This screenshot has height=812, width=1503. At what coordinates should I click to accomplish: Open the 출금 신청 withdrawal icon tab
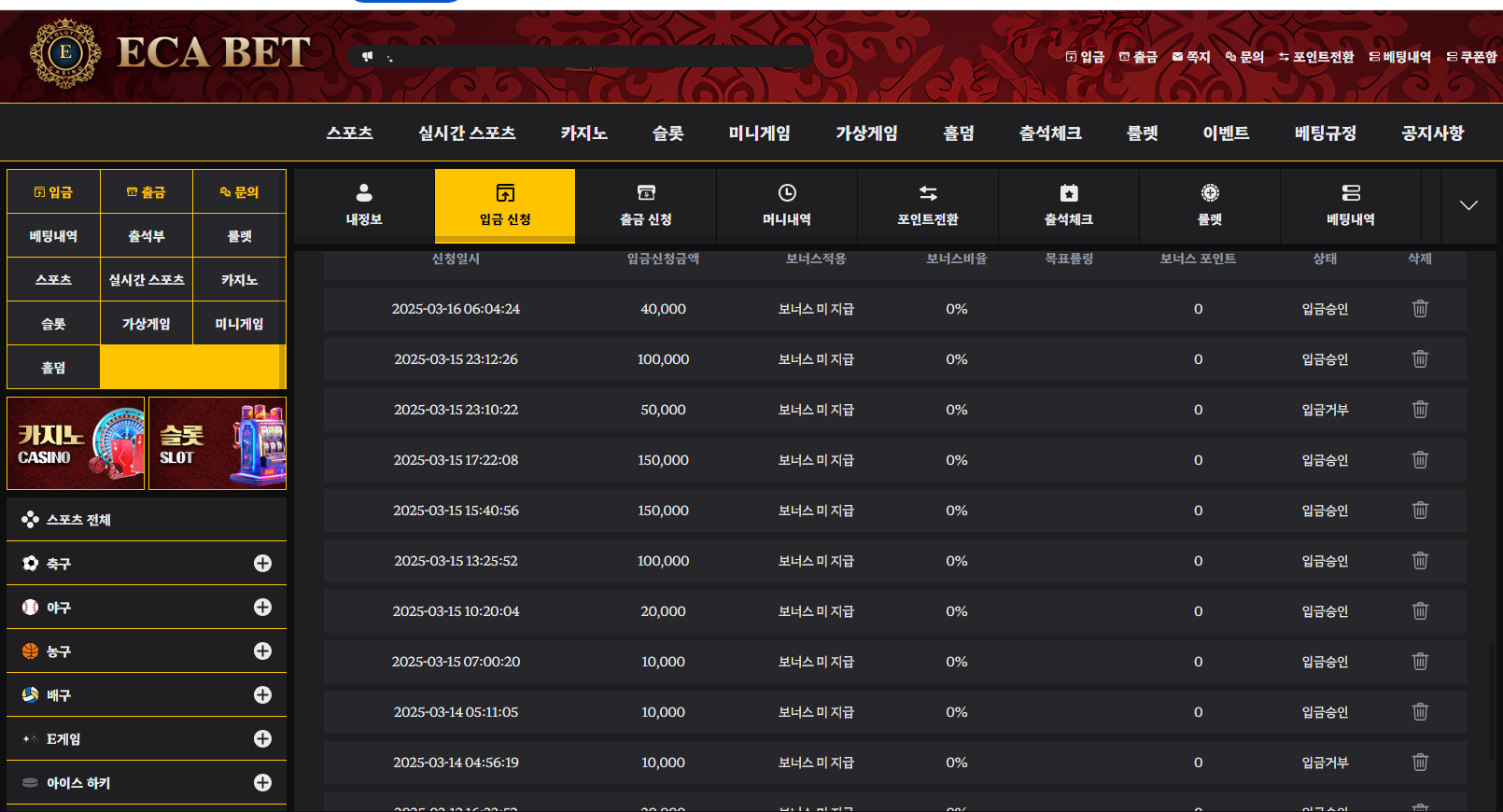pyautogui.click(x=646, y=193)
